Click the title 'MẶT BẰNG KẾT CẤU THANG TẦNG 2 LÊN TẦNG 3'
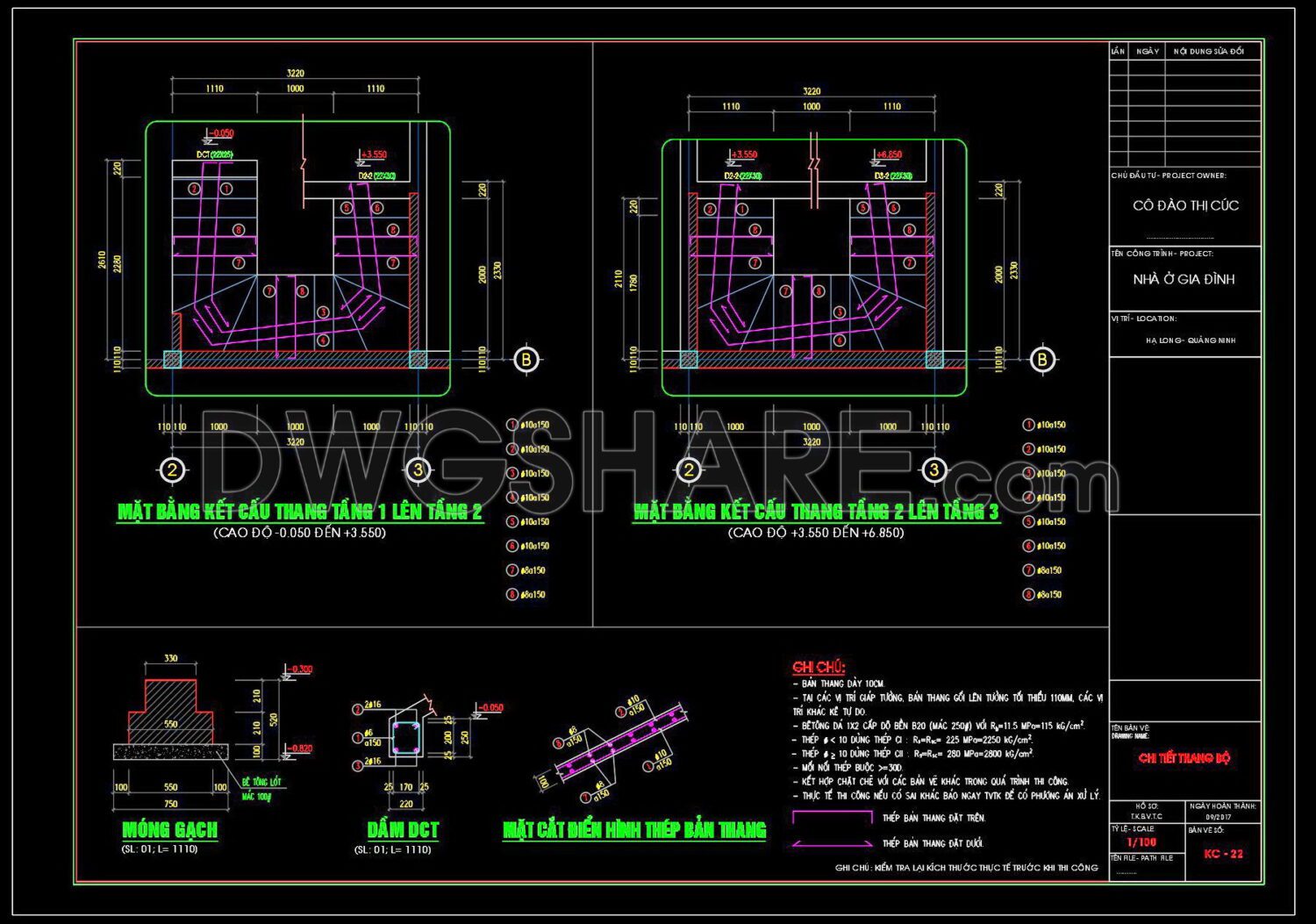 (816, 512)
